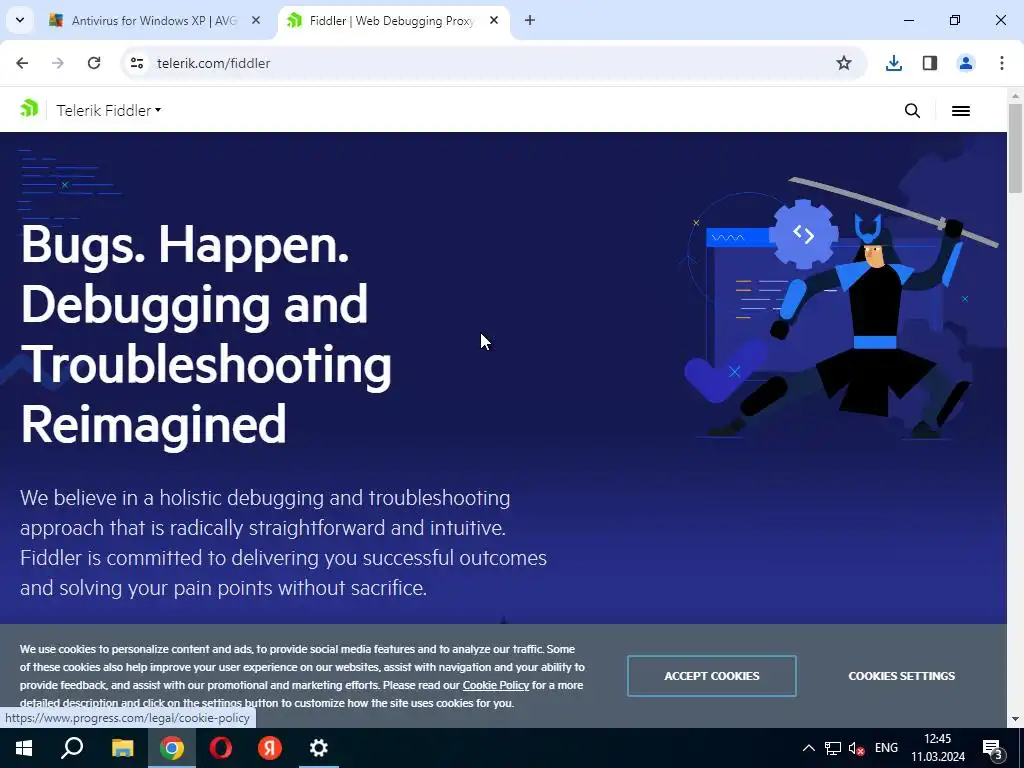Open Chrome downloads icon

(893, 63)
